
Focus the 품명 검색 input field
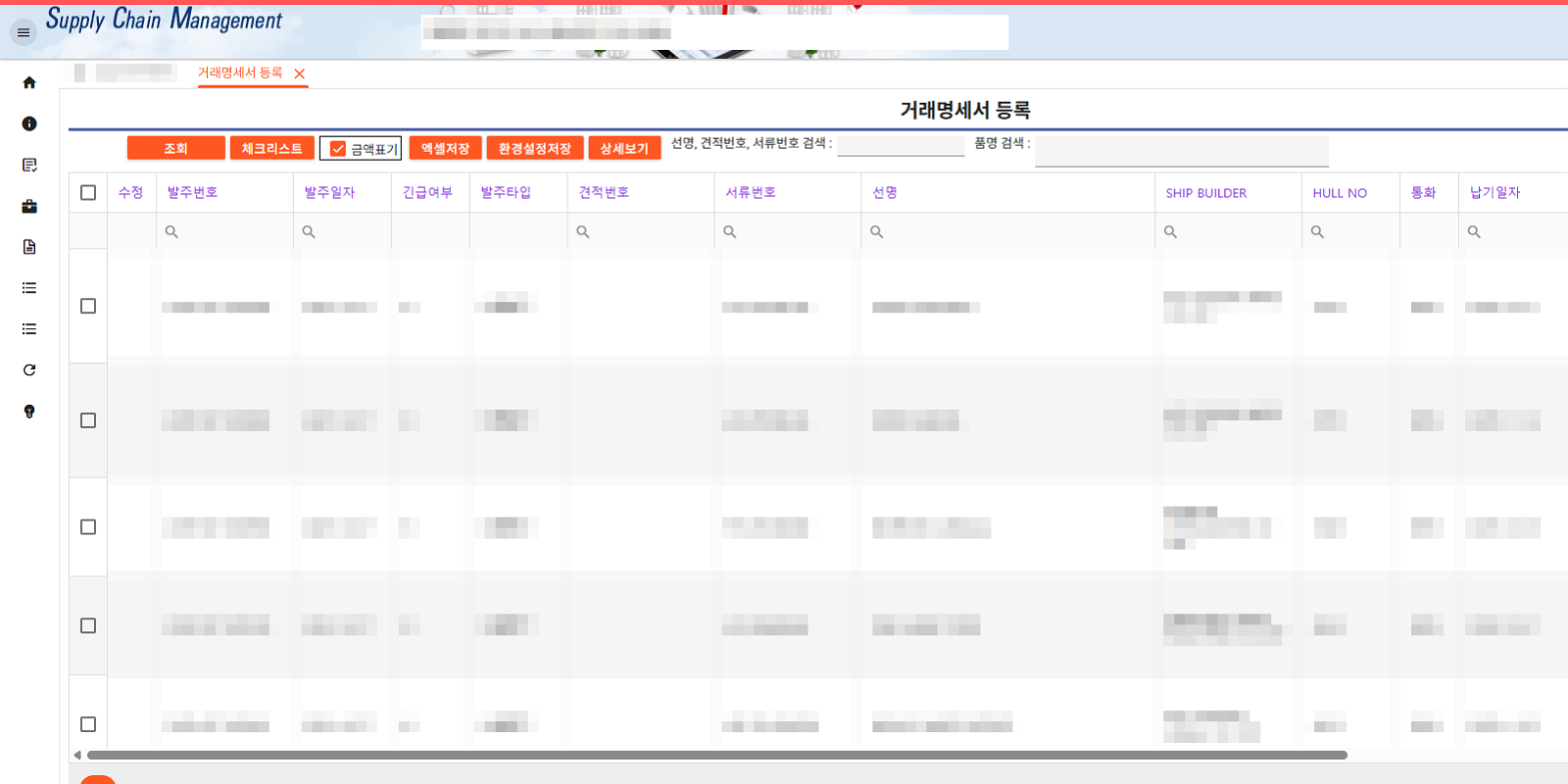tap(1181, 151)
